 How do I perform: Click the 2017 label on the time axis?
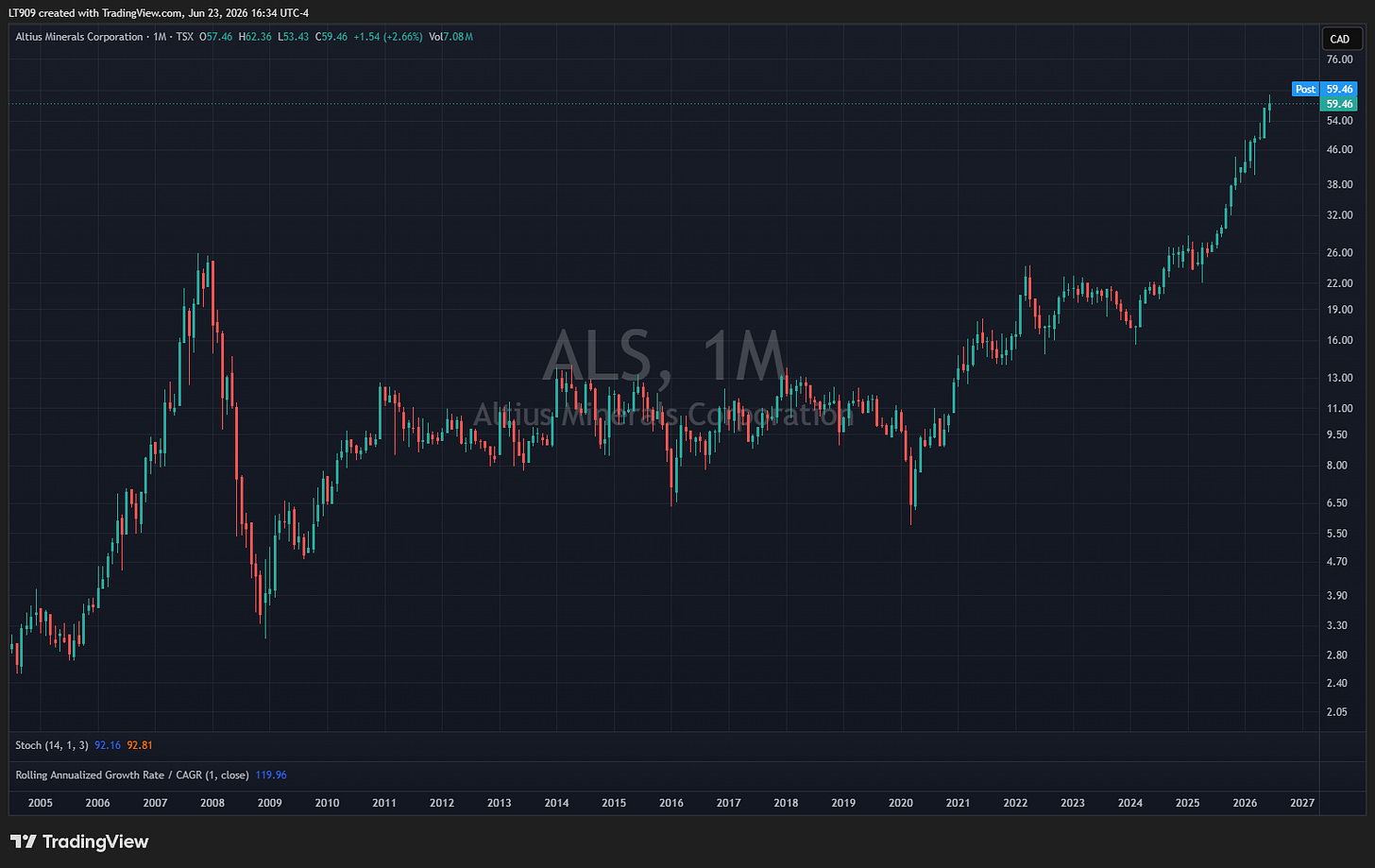coord(729,803)
